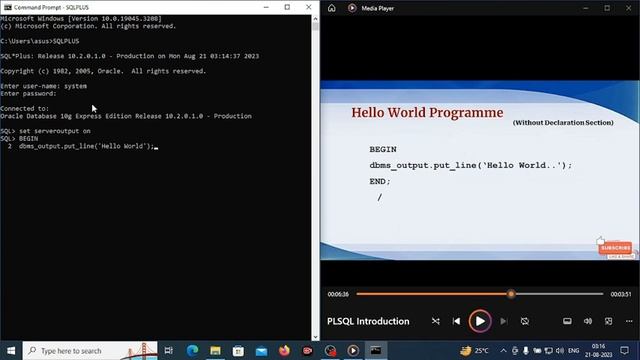The width and height of the screenshot is (640, 360).
Task: Open the taskbar clock showing 03:16
Action: click(x=598, y=351)
